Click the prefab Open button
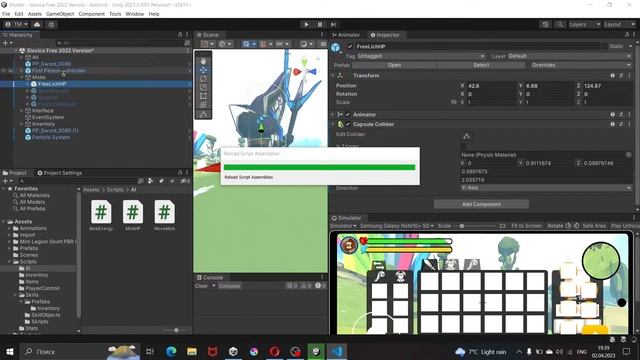The height and width of the screenshot is (360, 640). coord(394,65)
